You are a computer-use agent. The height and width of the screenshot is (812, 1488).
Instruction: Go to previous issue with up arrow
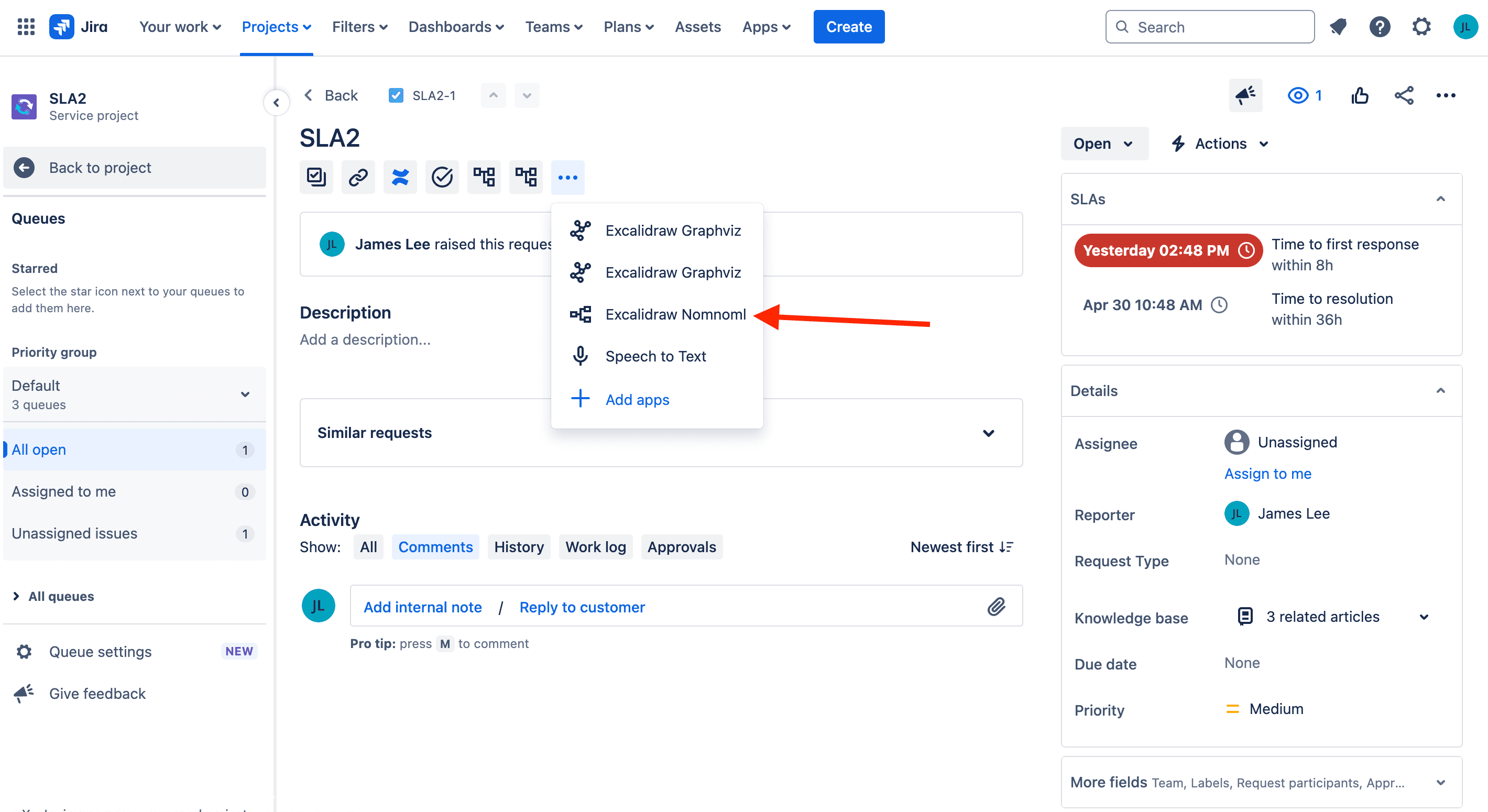tap(494, 95)
